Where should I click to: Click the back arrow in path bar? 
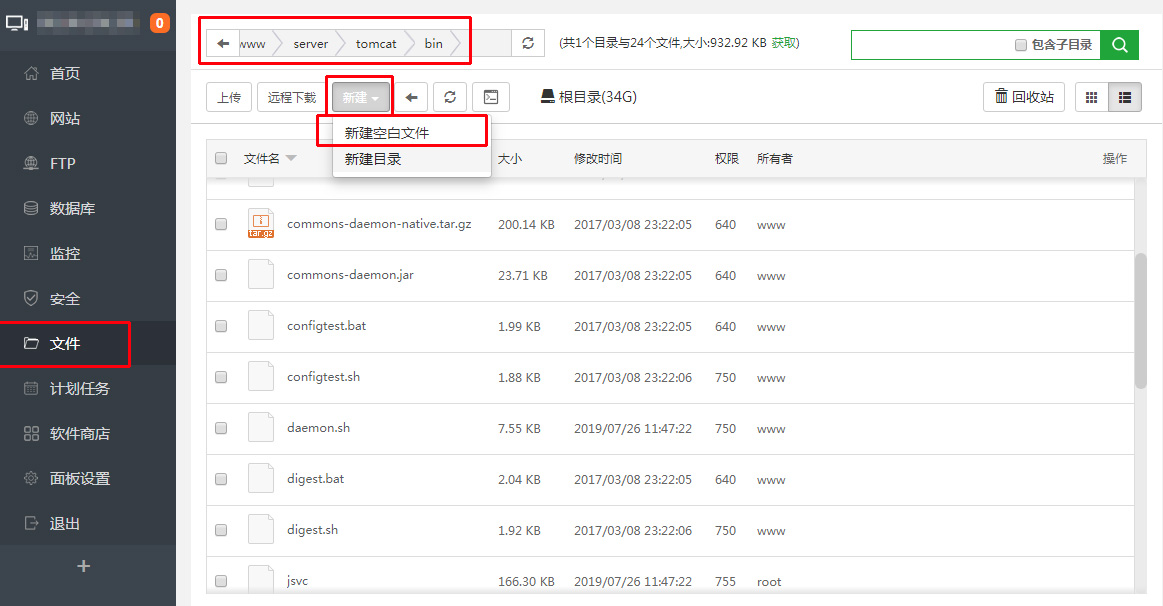[222, 44]
